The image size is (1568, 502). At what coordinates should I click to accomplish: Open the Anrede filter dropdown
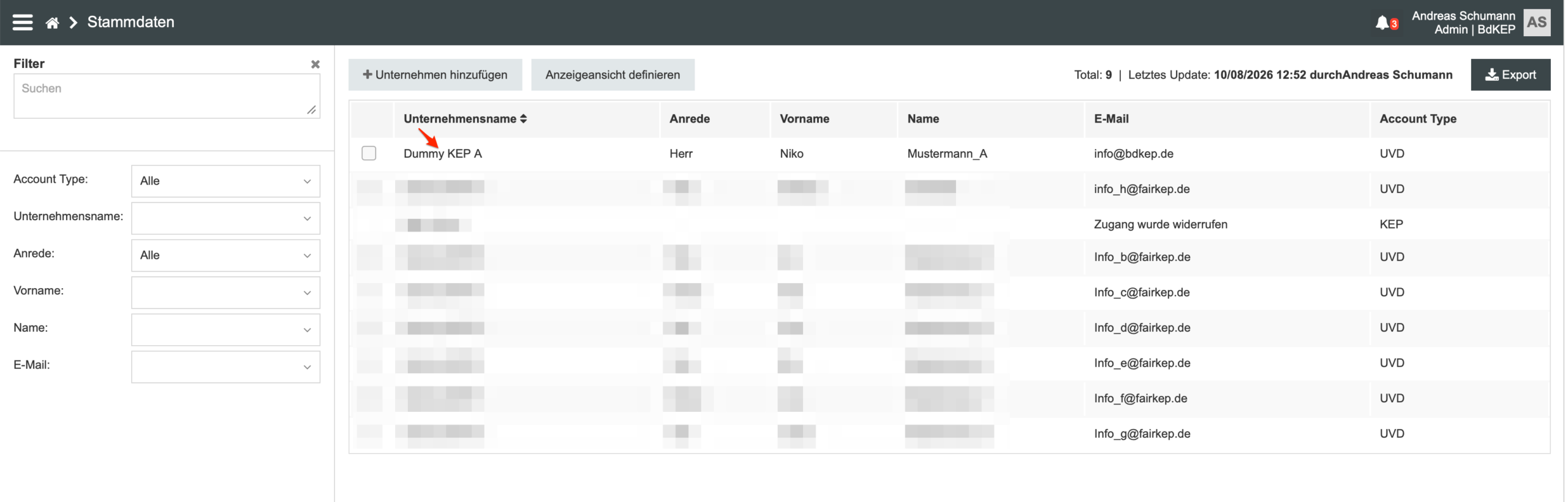pyautogui.click(x=225, y=255)
